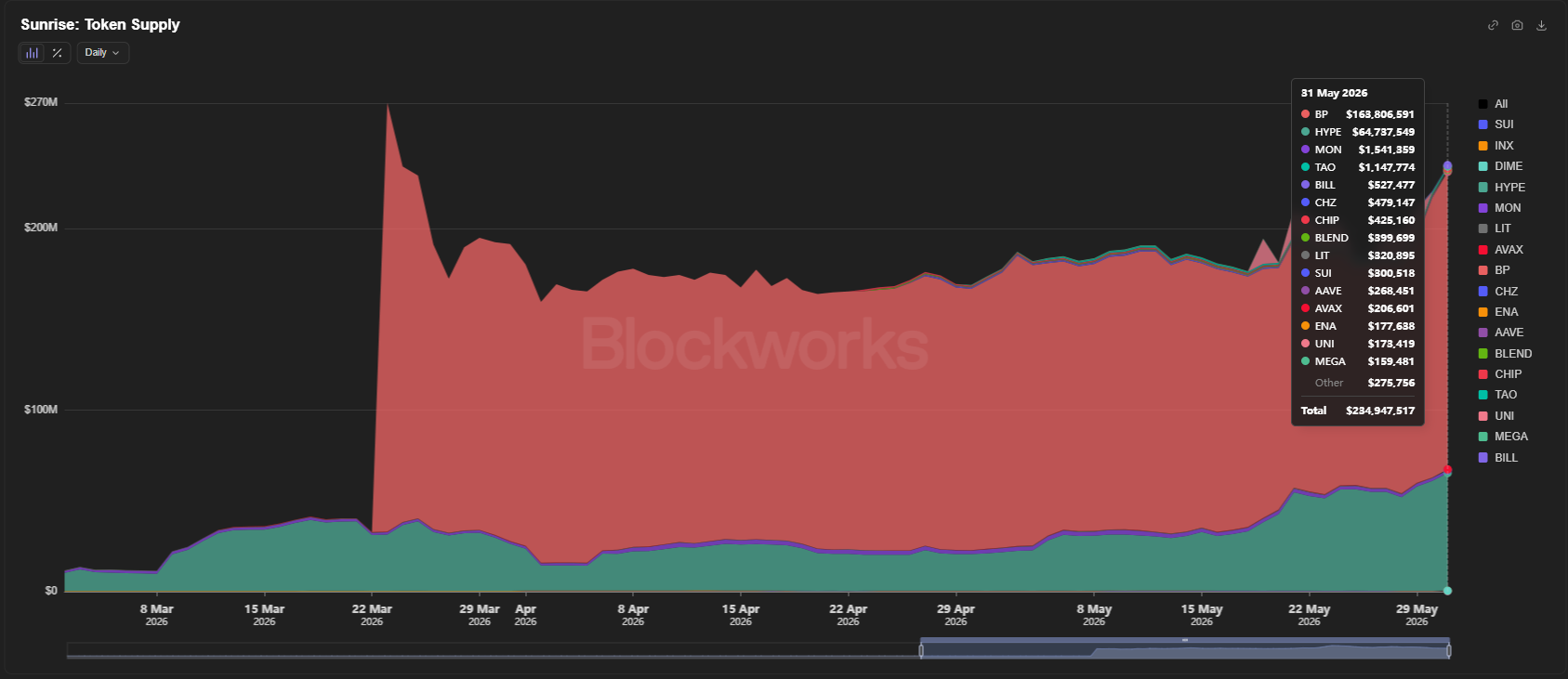Click the right handle of range selector
The height and width of the screenshot is (679, 1568).
tap(1448, 650)
